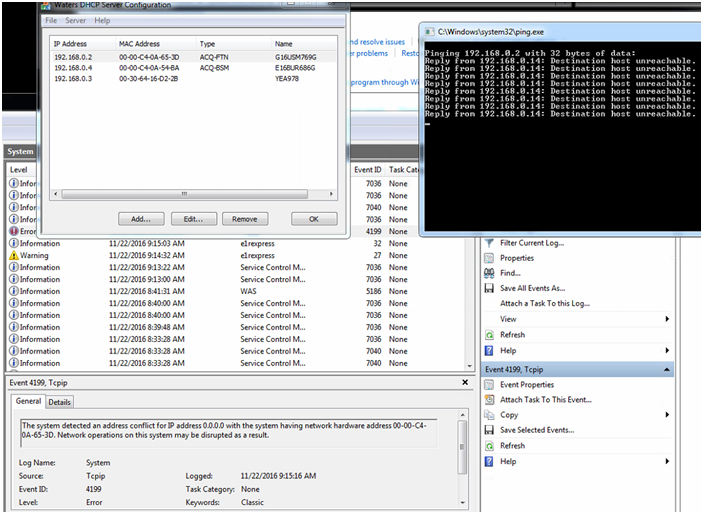703x514 pixels.
Task: Click MAC address 00-30-64-16-D2-2B cell
Action: 148,78
